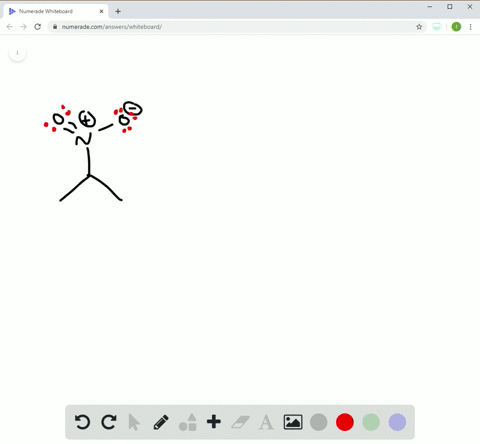Screen dimensions: 480x444
Task: Reload the whiteboard page
Action: point(38,27)
